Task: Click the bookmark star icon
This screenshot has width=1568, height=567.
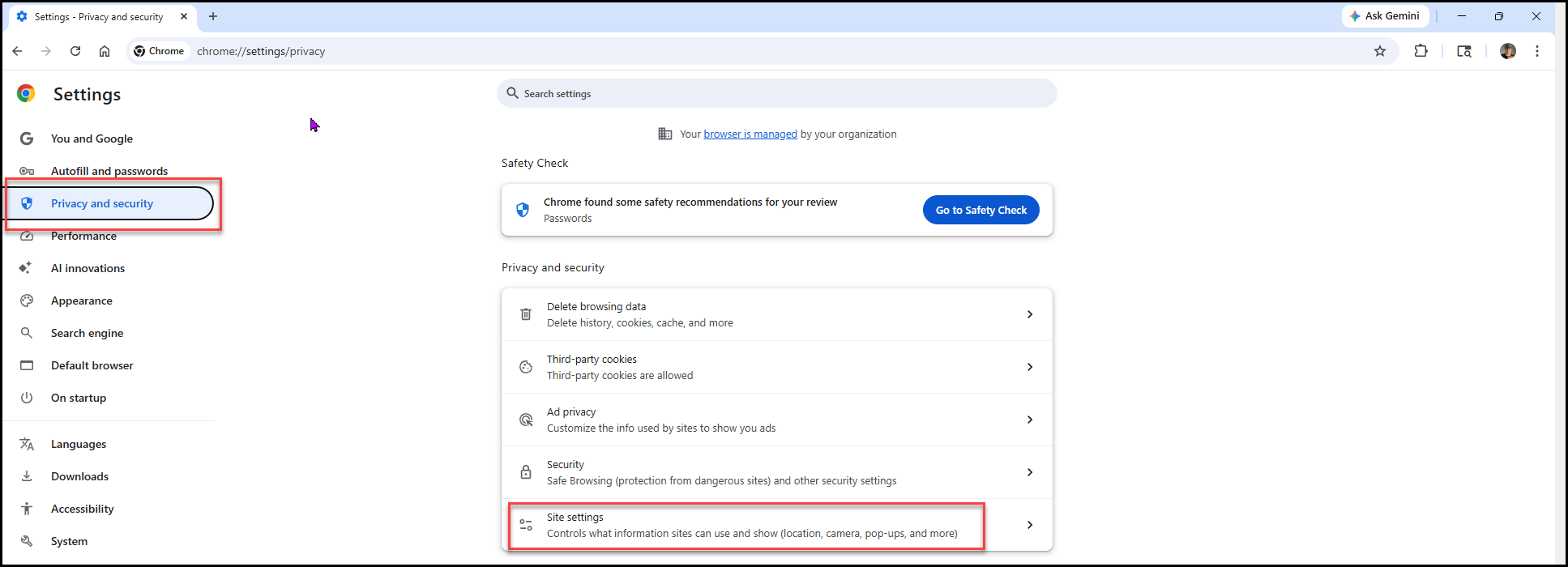Action: pos(1380,51)
